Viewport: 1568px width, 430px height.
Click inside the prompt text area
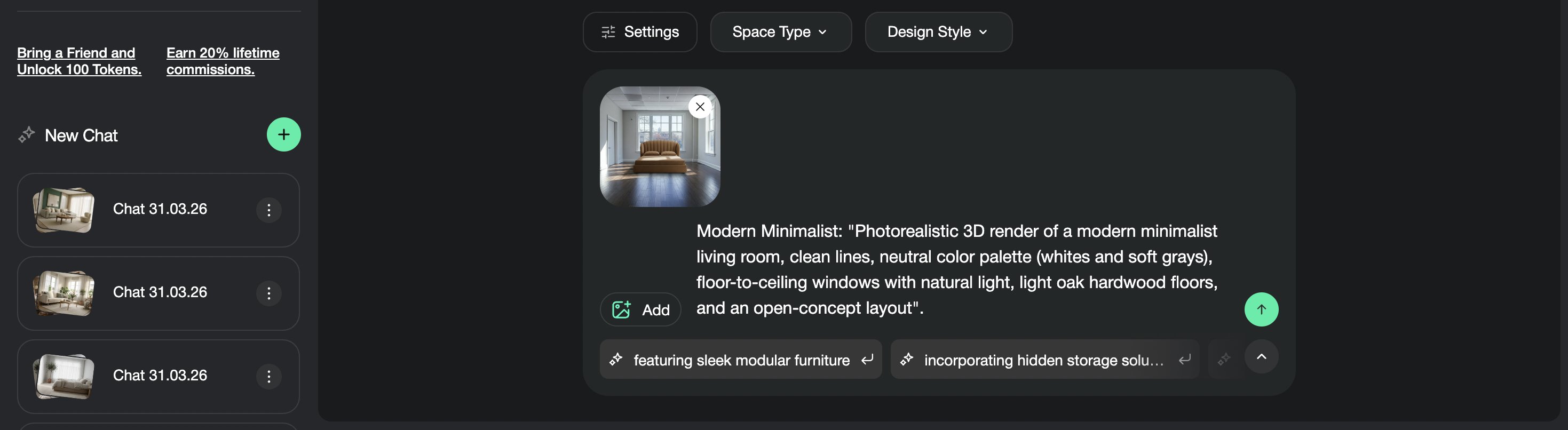(x=956, y=269)
